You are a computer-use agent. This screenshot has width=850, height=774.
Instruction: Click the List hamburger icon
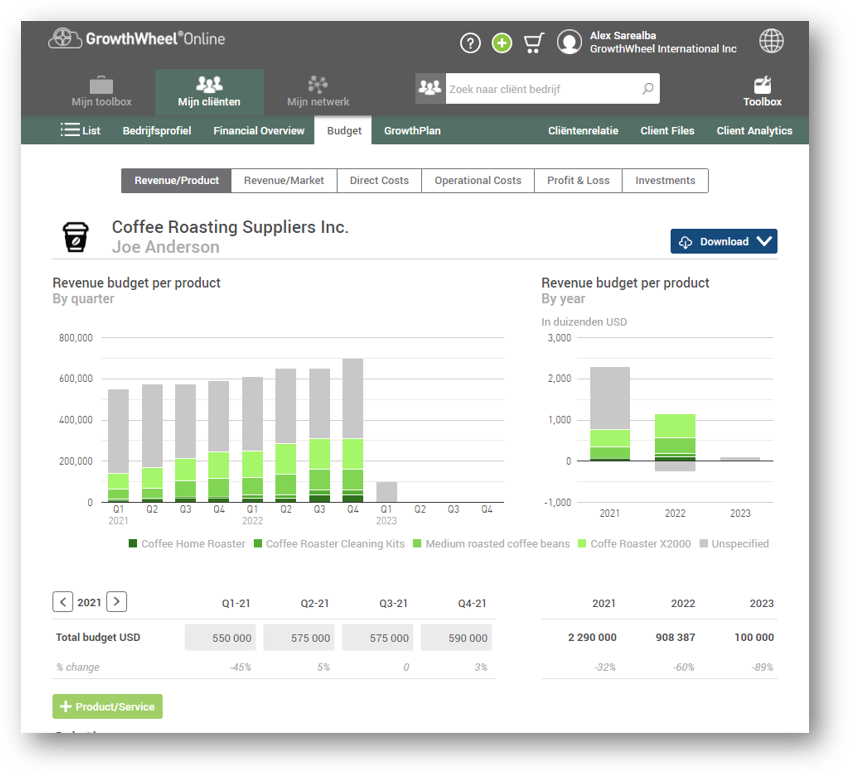[70, 130]
